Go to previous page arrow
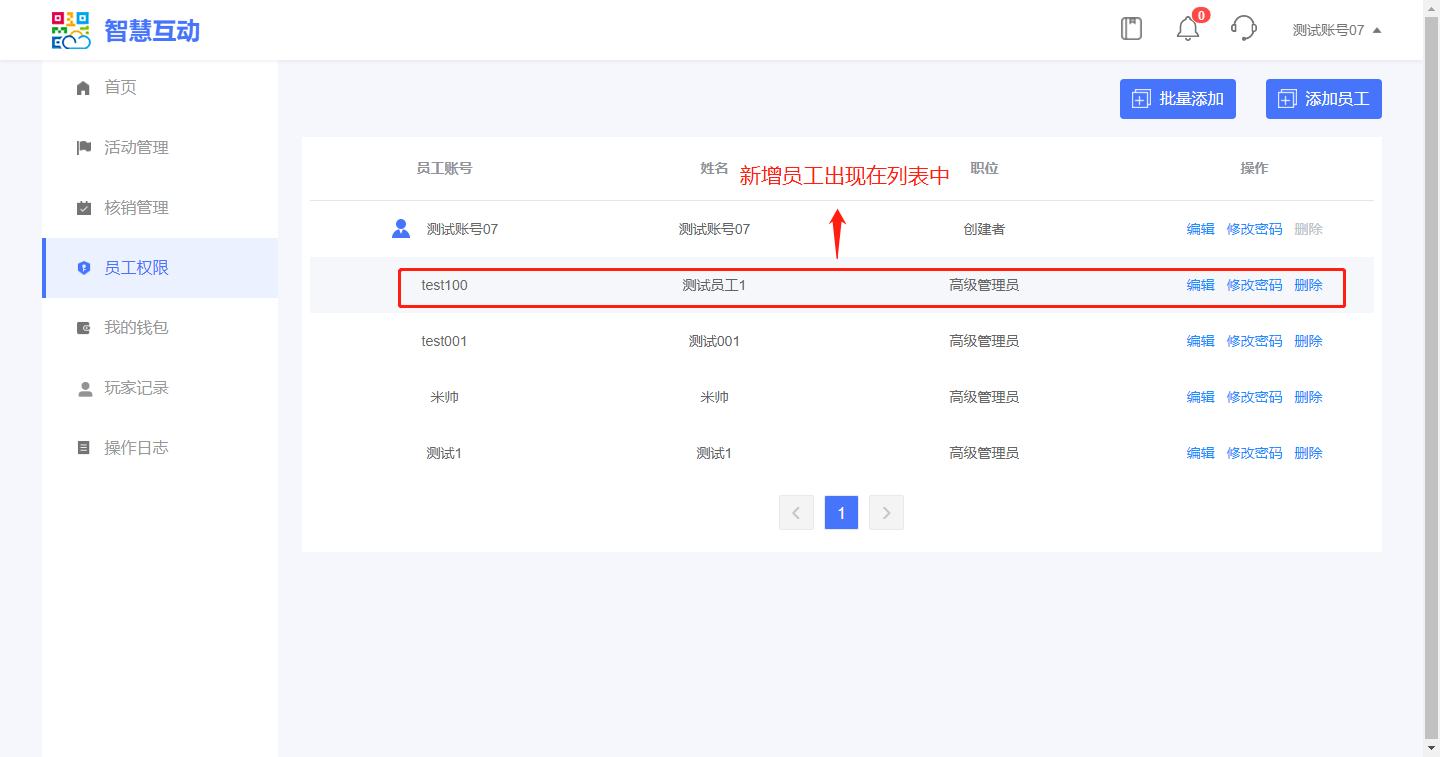This screenshot has height=757, width=1440. pyautogui.click(x=796, y=513)
